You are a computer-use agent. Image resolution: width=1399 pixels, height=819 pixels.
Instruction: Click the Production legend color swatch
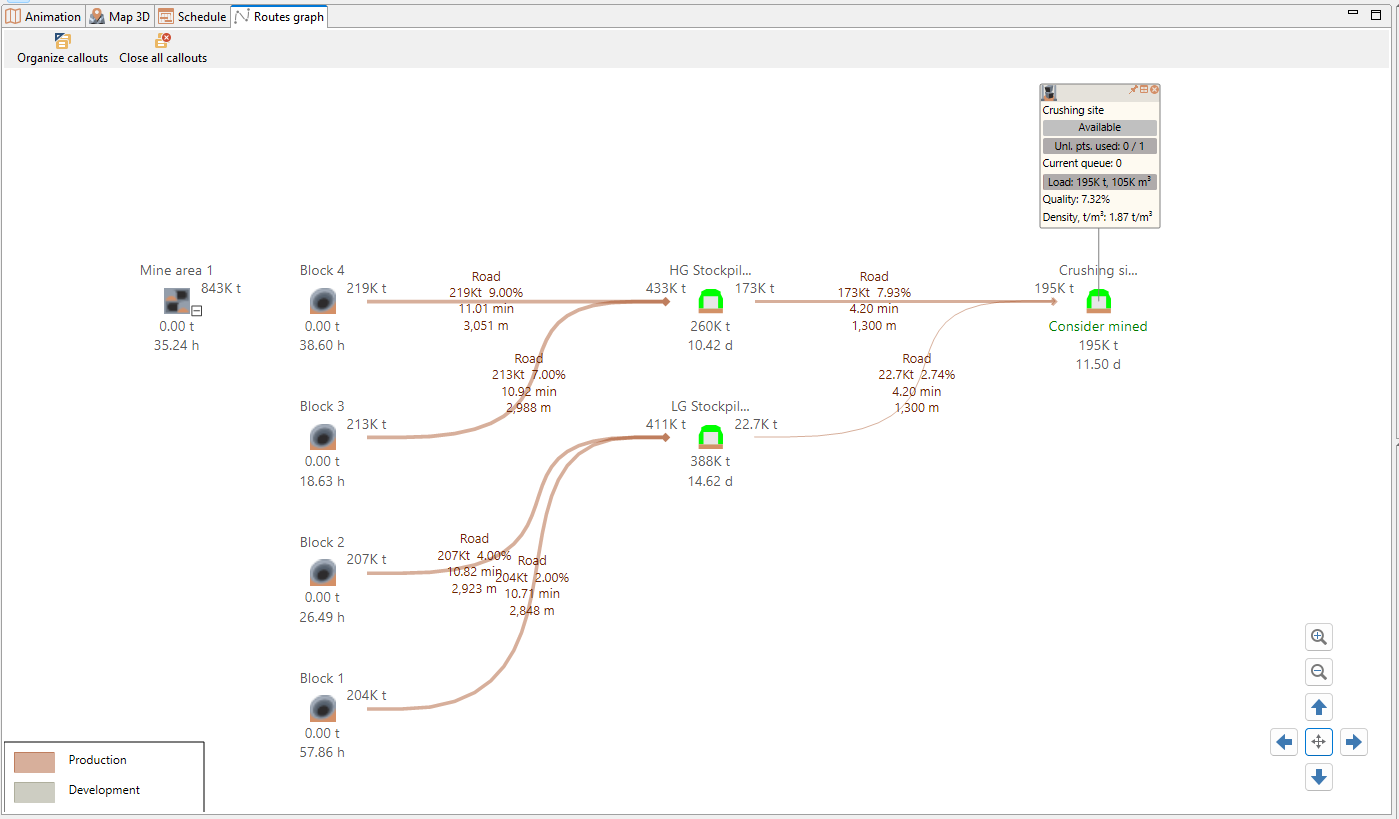tap(34, 762)
